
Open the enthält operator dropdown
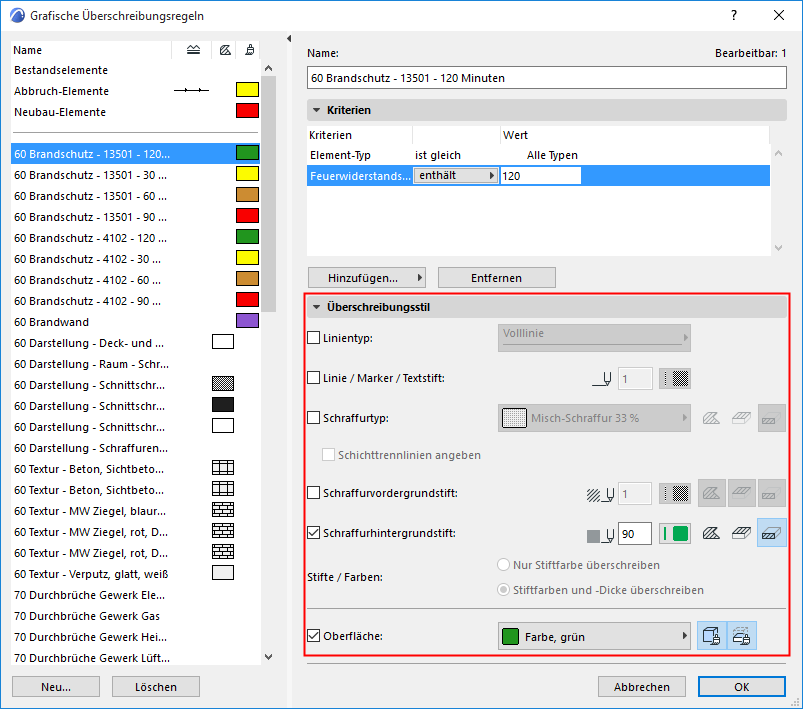(456, 176)
